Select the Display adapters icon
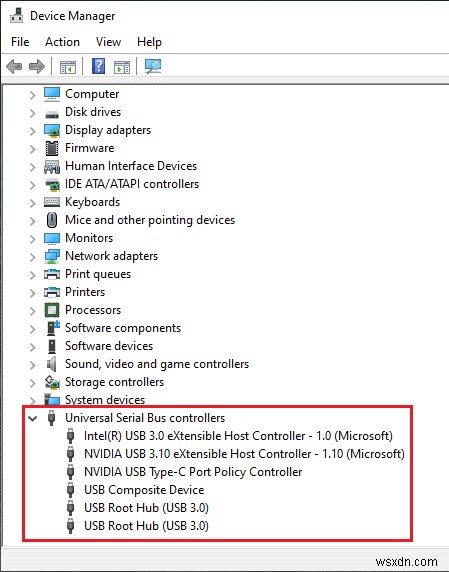The height and width of the screenshot is (572, 449). coord(52,130)
